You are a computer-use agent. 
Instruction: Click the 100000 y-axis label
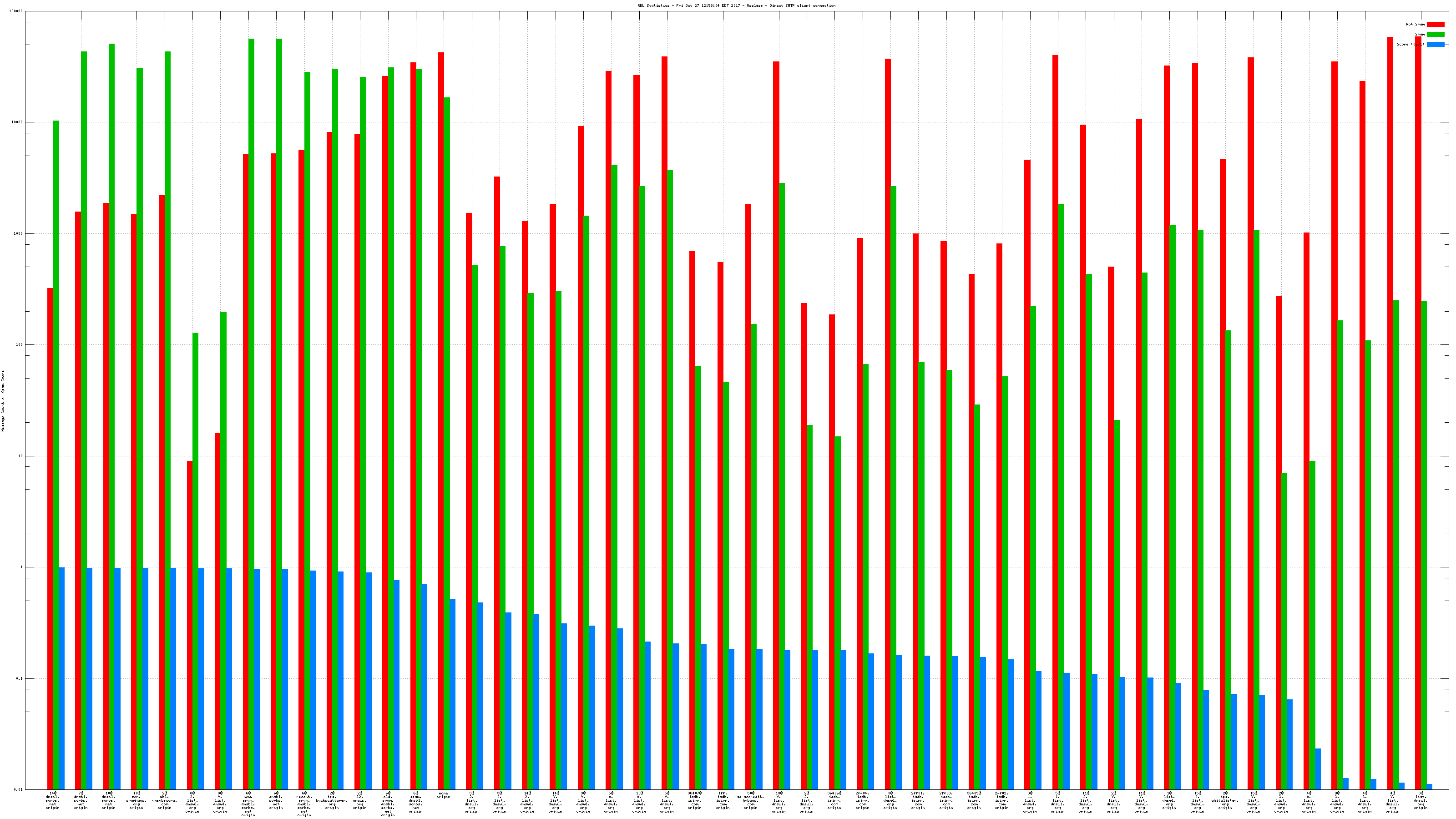coord(16,11)
